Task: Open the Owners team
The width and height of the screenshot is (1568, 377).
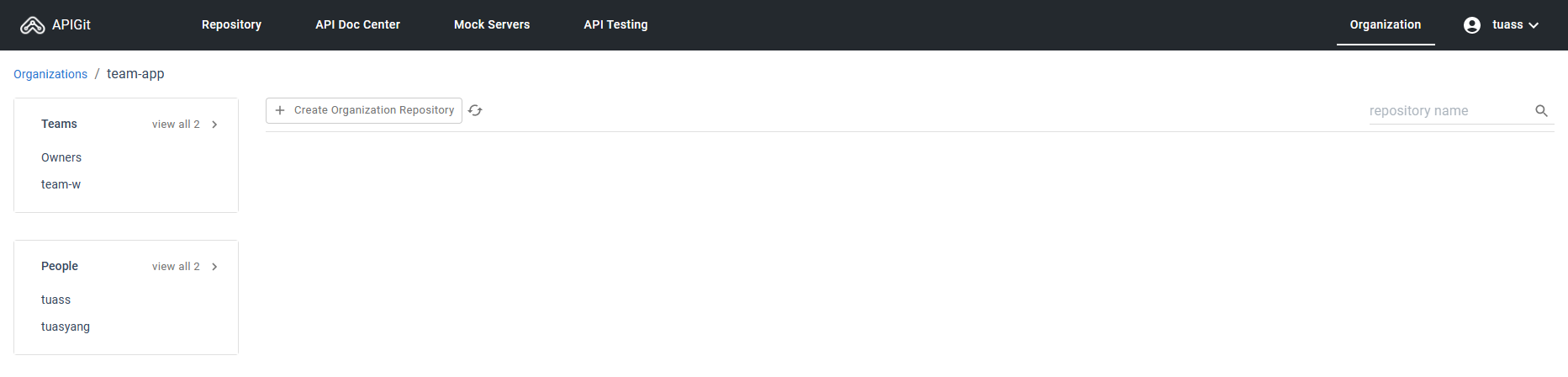Action: pos(61,157)
